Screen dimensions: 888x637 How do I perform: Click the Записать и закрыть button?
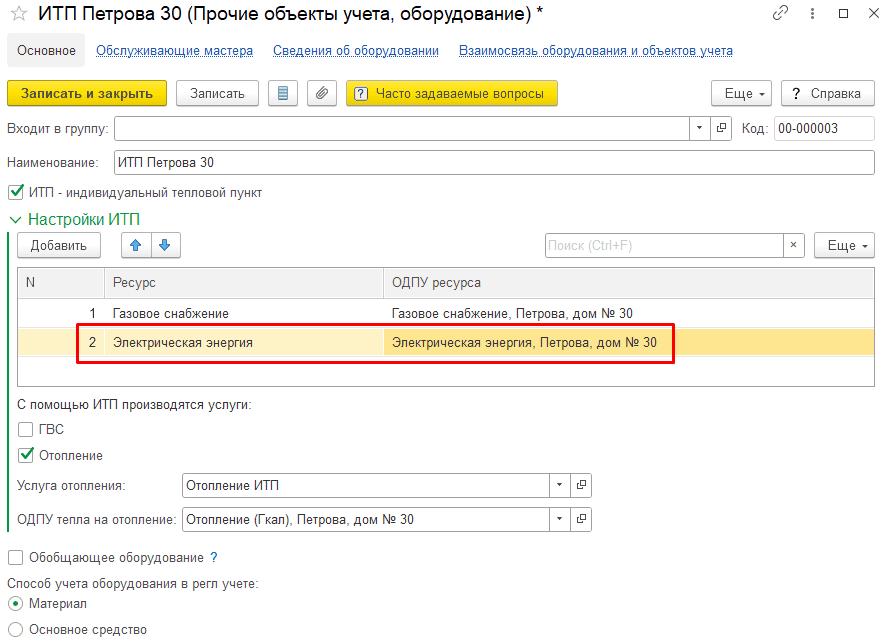87,93
